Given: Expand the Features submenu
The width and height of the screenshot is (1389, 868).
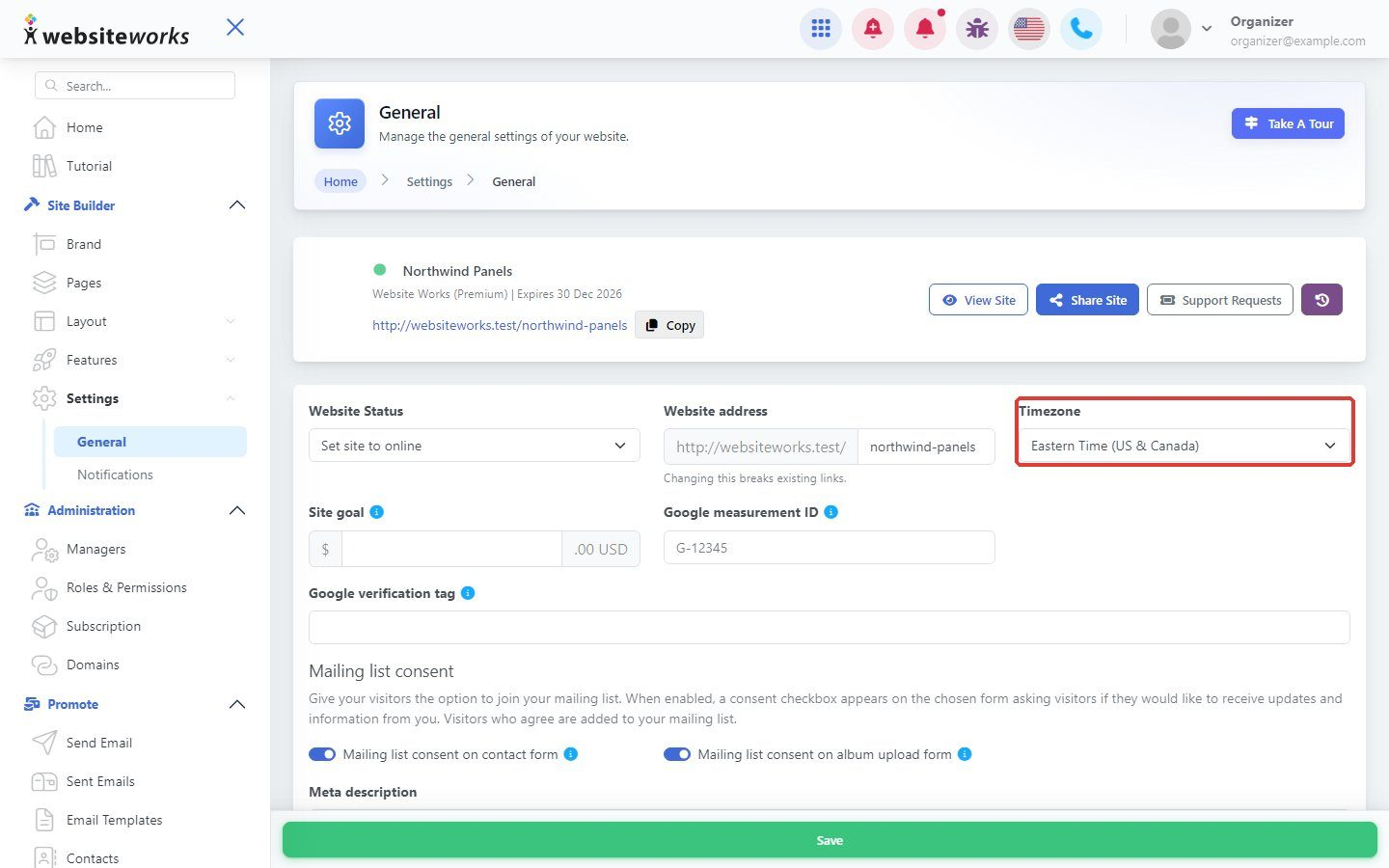Looking at the screenshot, I should (231, 360).
